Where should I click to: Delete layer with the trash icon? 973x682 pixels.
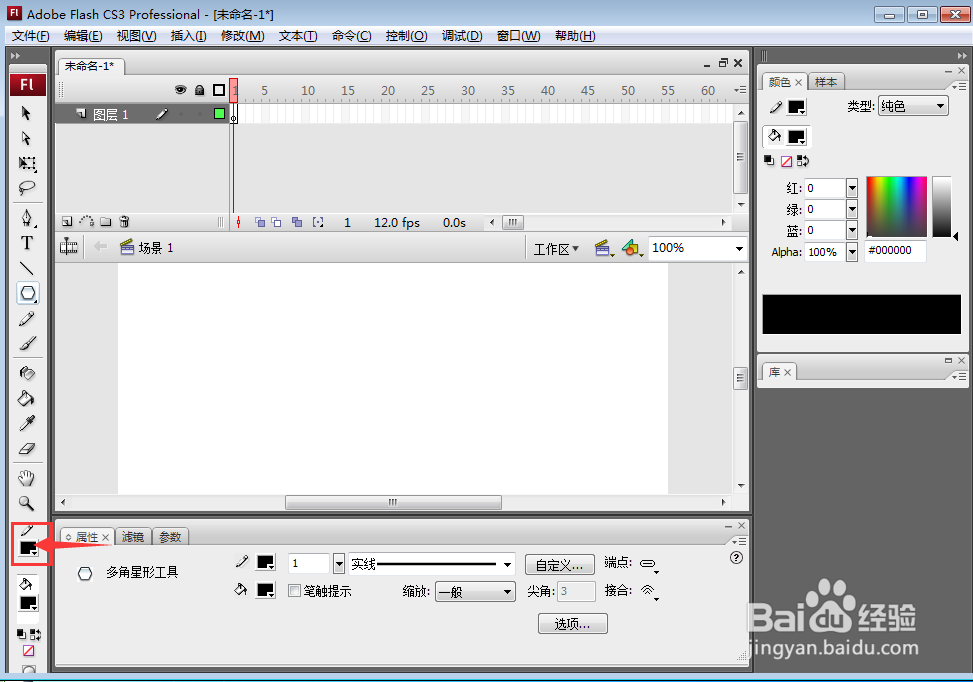pyautogui.click(x=124, y=222)
